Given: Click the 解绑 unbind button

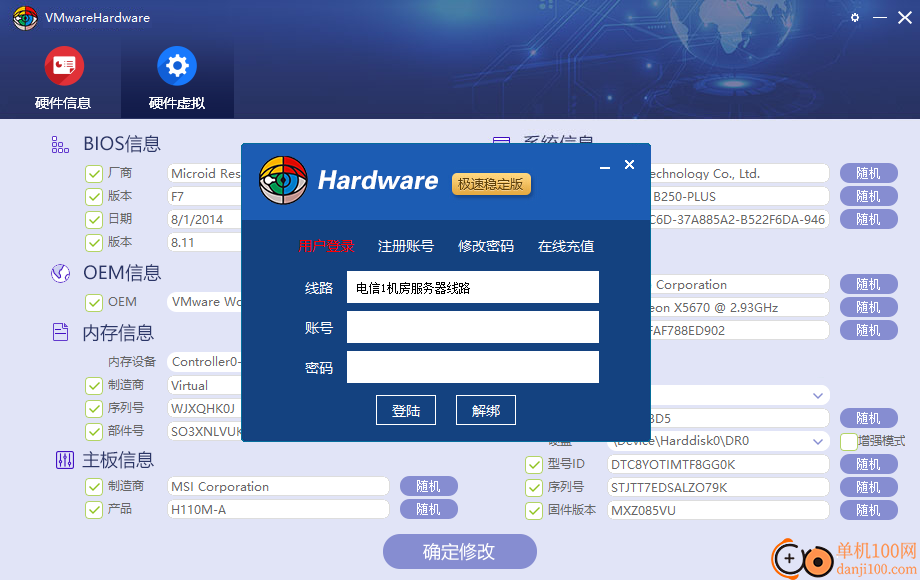Looking at the screenshot, I should pyautogui.click(x=486, y=410).
